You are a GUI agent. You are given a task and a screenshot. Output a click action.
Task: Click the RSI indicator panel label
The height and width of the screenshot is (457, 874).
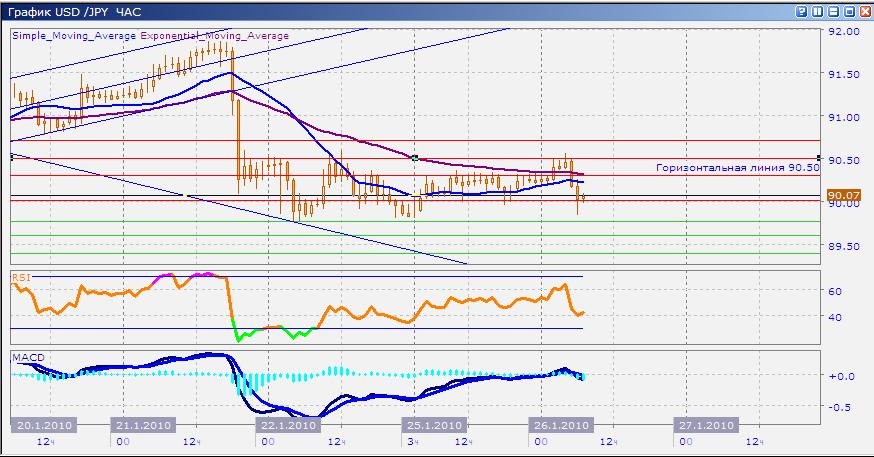[x=21, y=278]
